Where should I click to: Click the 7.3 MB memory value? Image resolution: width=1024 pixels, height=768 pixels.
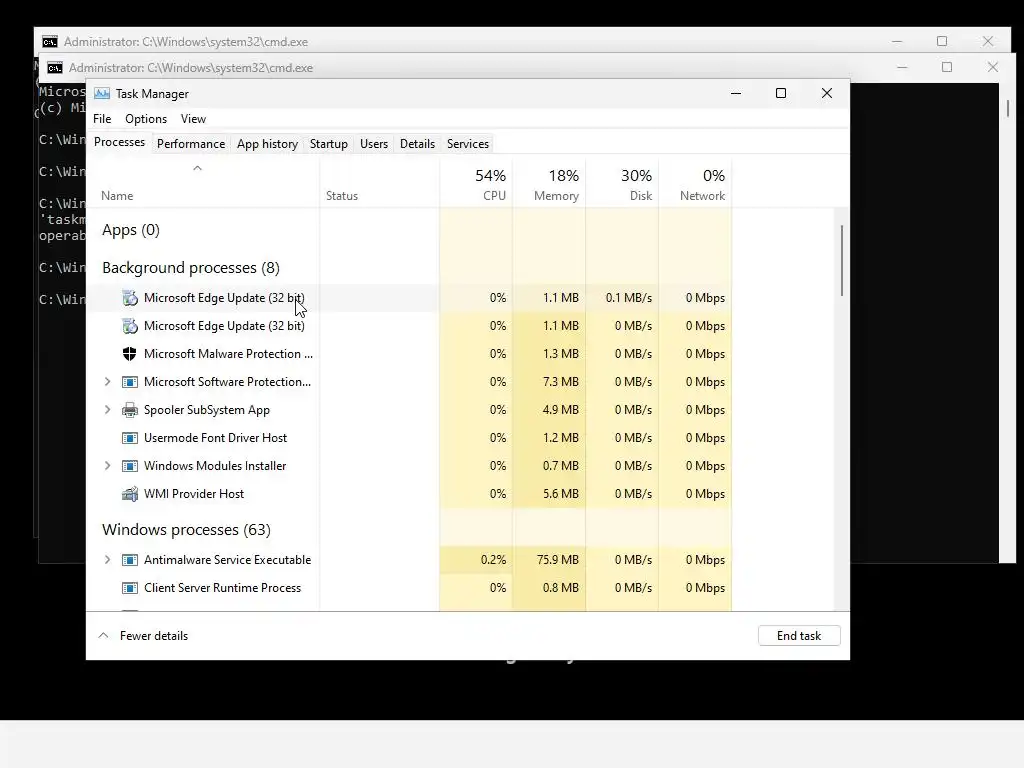pyautogui.click(x=560, y=382)
